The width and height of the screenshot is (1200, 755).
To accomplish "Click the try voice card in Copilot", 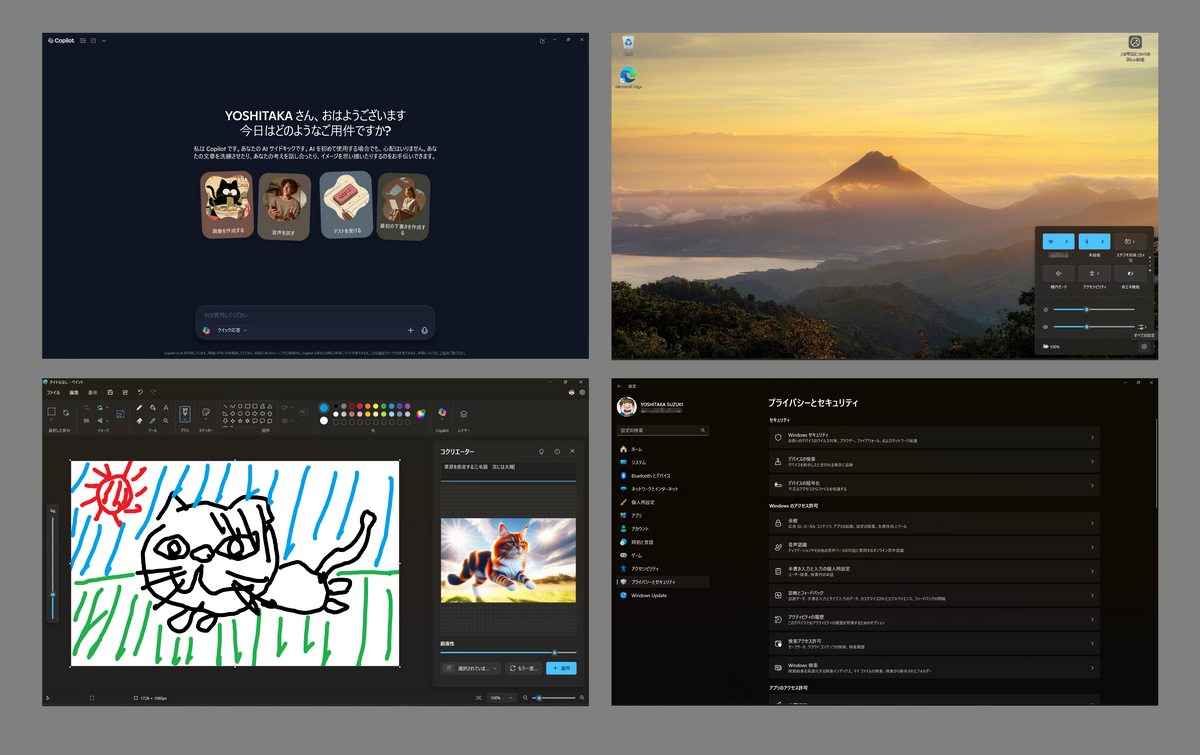I will (x=285, y=207).
